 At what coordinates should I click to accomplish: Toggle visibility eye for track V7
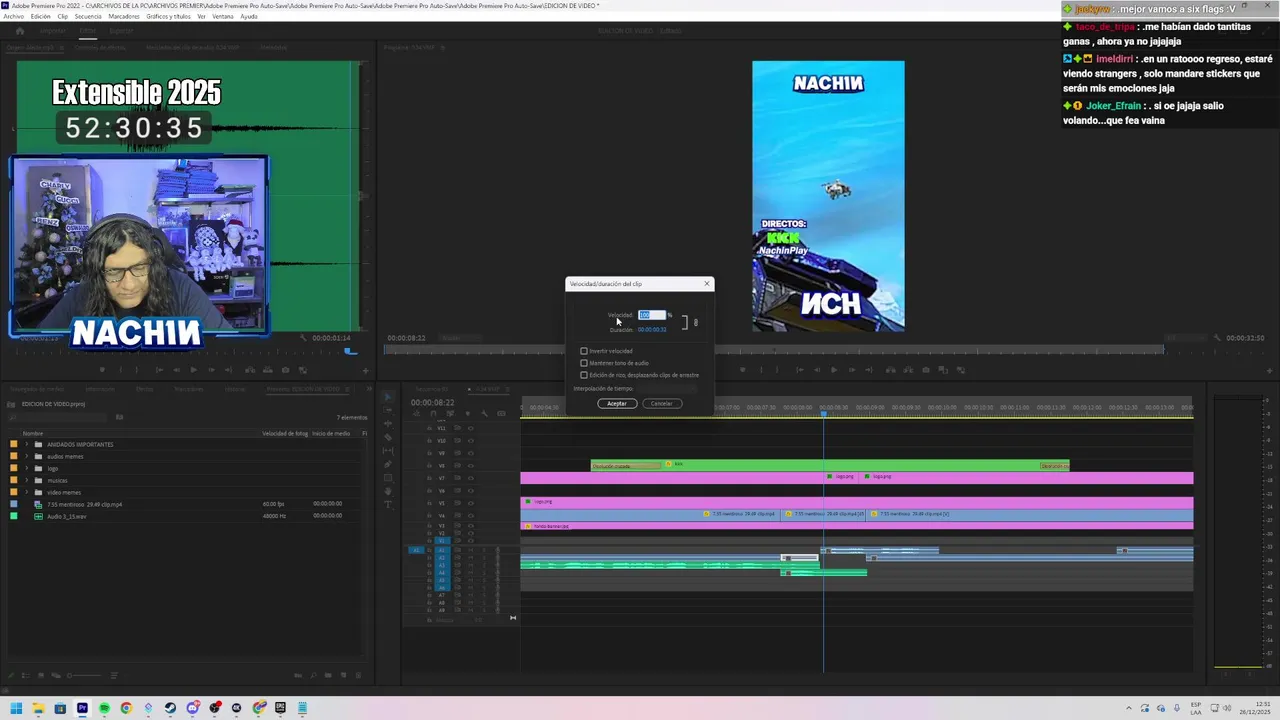[471, 478]
